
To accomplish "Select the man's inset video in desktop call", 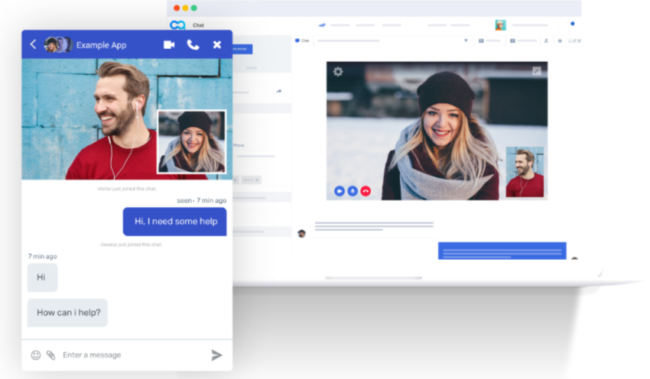I will tap(525, 172).
